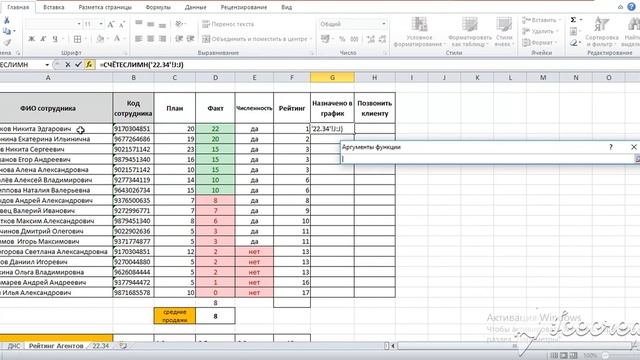Open 'Сортировка и фильтр' menu
Viewport: 640px width, 360px height.
click(602, 32)
